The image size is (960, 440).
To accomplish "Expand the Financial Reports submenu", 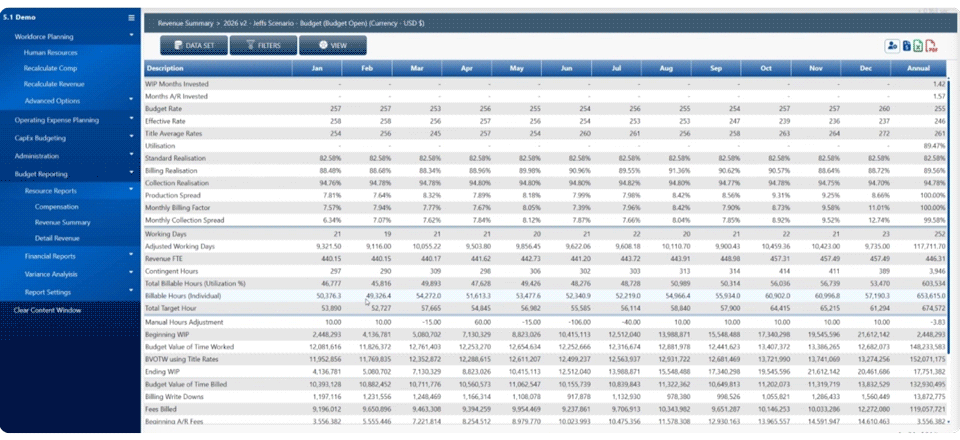I will click(70, 256).
